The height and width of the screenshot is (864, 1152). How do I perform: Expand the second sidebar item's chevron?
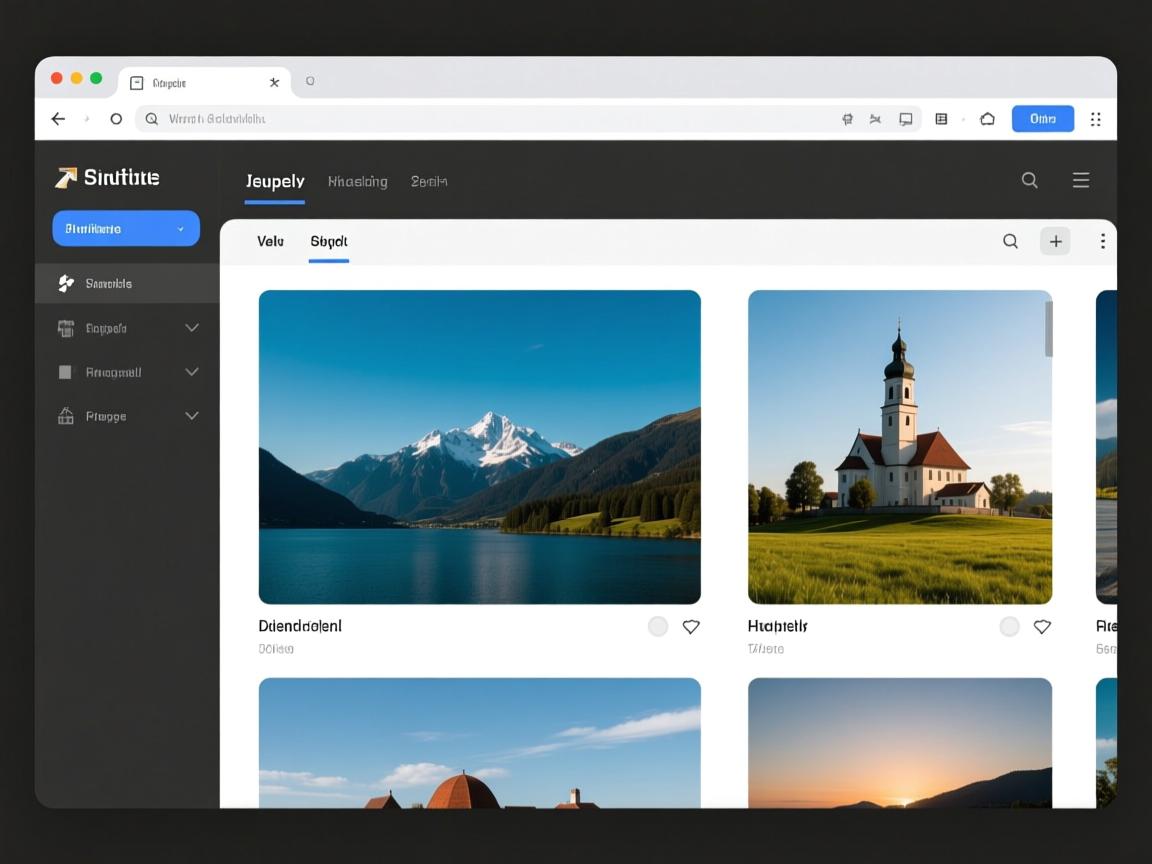(191, 328)
